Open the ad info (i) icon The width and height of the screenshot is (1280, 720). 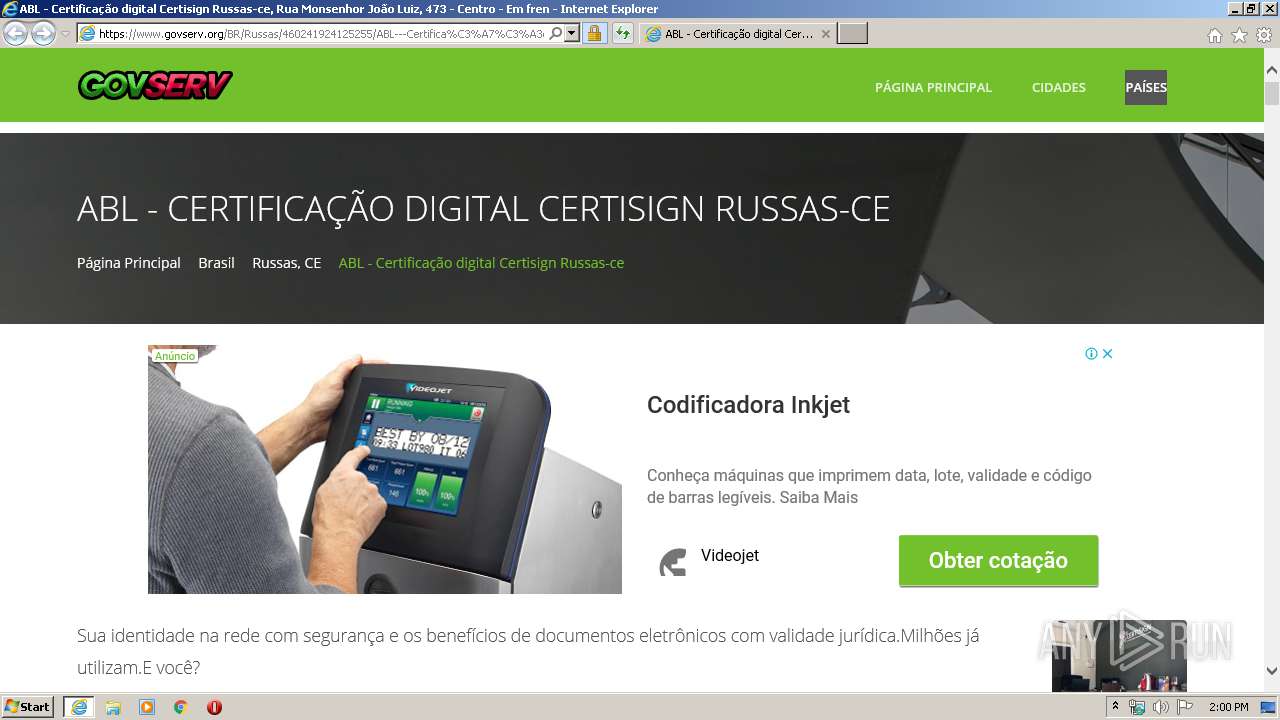tap(1091, 353)
